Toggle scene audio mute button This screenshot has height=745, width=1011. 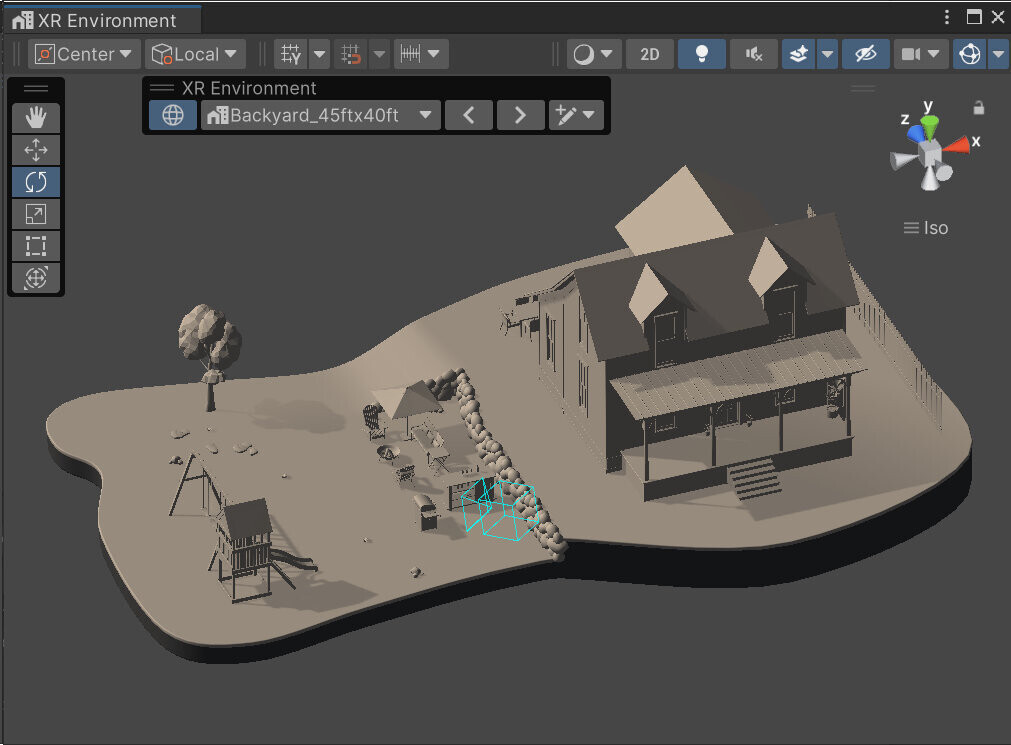[754, 54]
